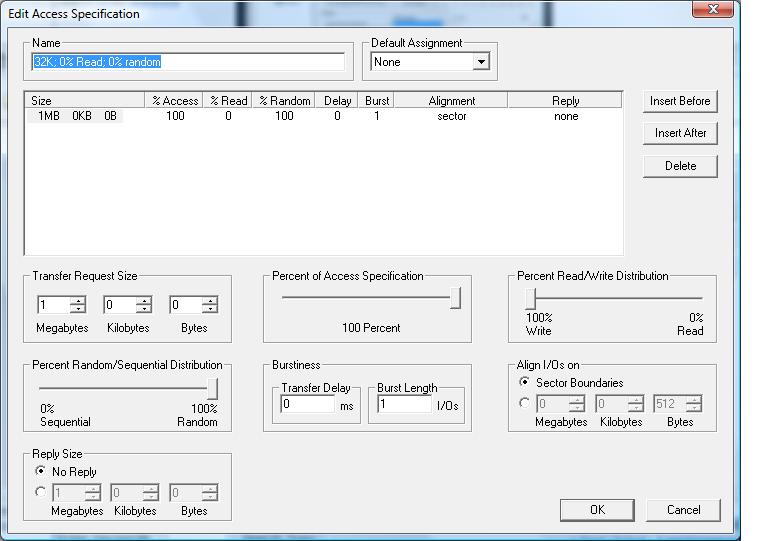The height and width of the screenshot is (541, 777).
Task: Select the custom reply size radio button
Action: [41, 492]
